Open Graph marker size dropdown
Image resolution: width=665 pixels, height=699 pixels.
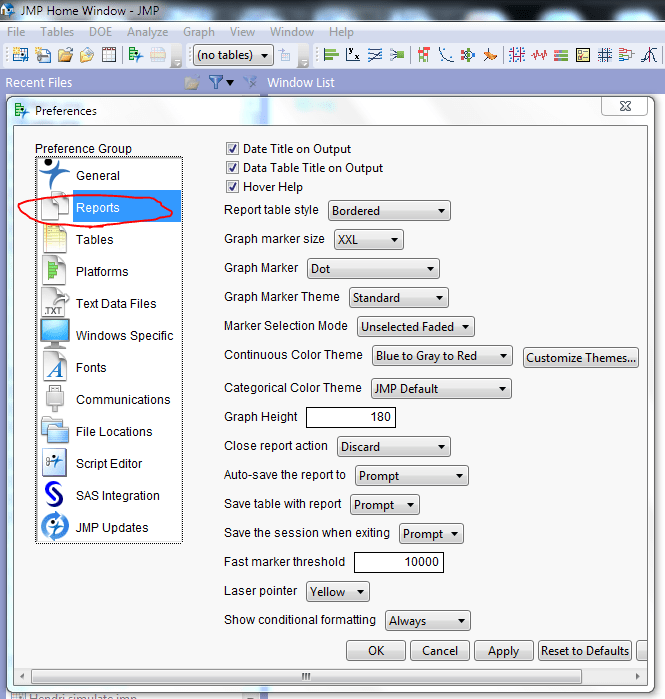point(369,239)
